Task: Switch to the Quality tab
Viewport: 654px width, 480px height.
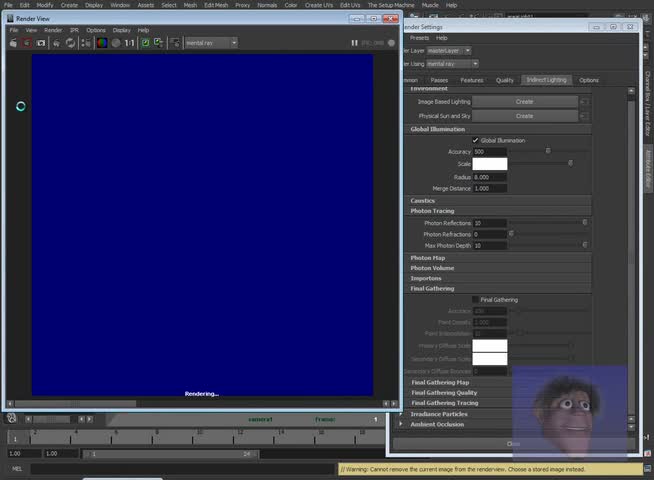Action: tap(505, 80)
